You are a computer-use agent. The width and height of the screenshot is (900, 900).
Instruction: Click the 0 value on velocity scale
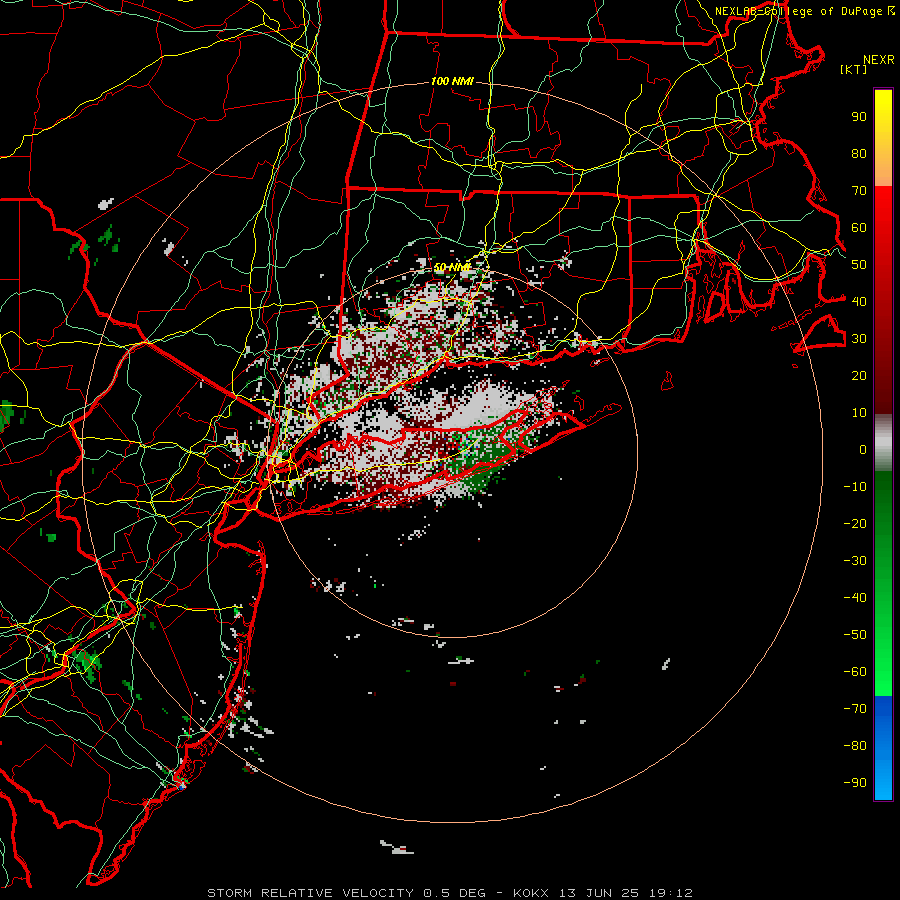(863, 449)
